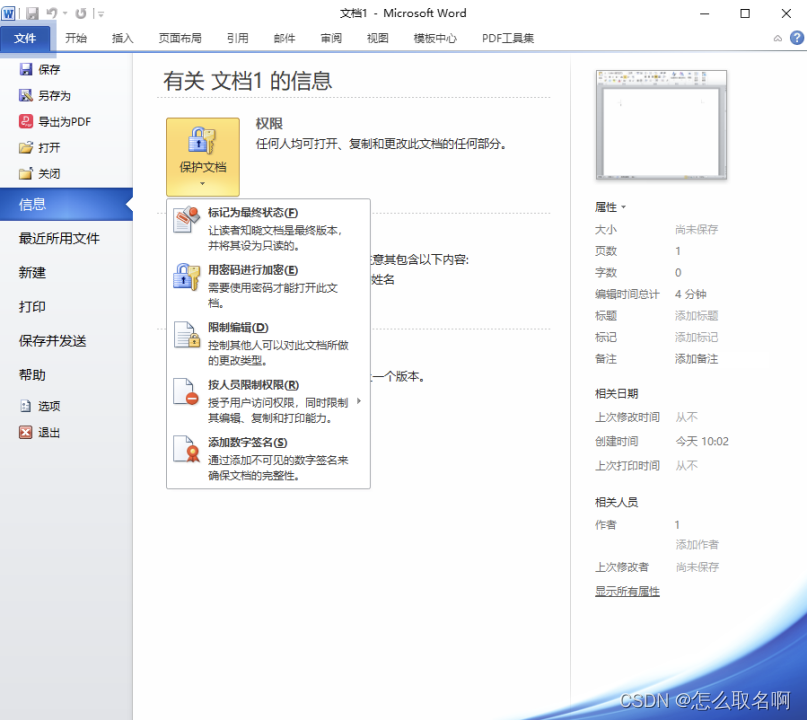Click the 关闭 folder icon

26,174
